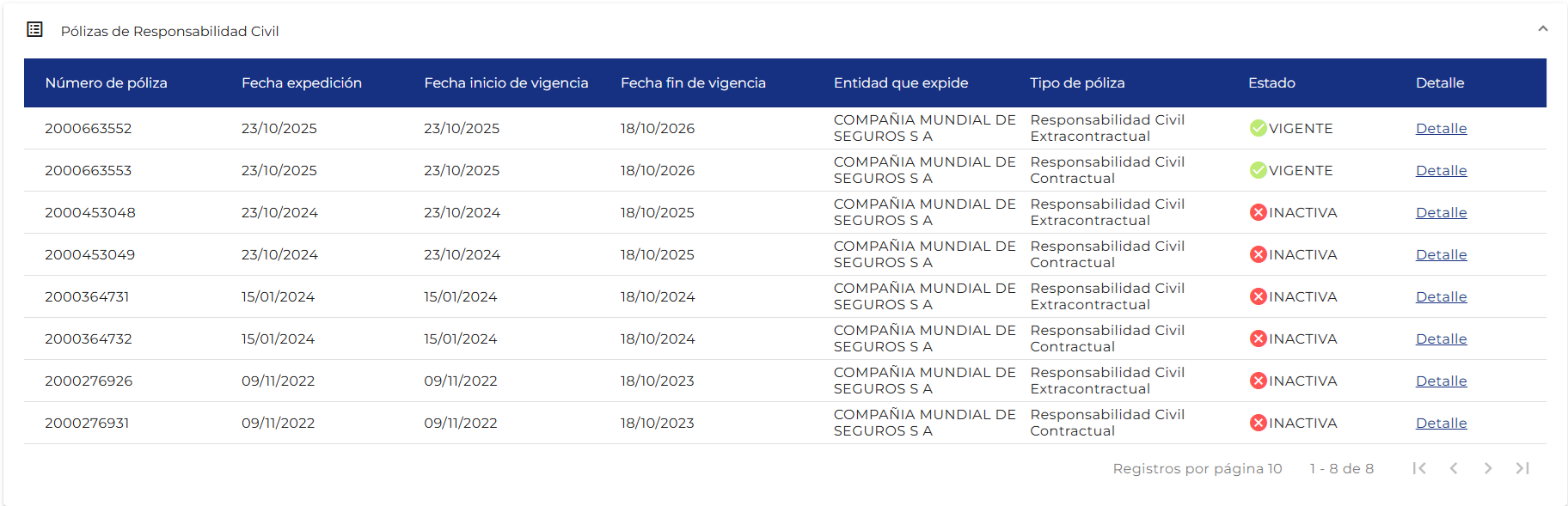Click the Fecha expedición column header
1568x506 pixels.
pos(301,82)
